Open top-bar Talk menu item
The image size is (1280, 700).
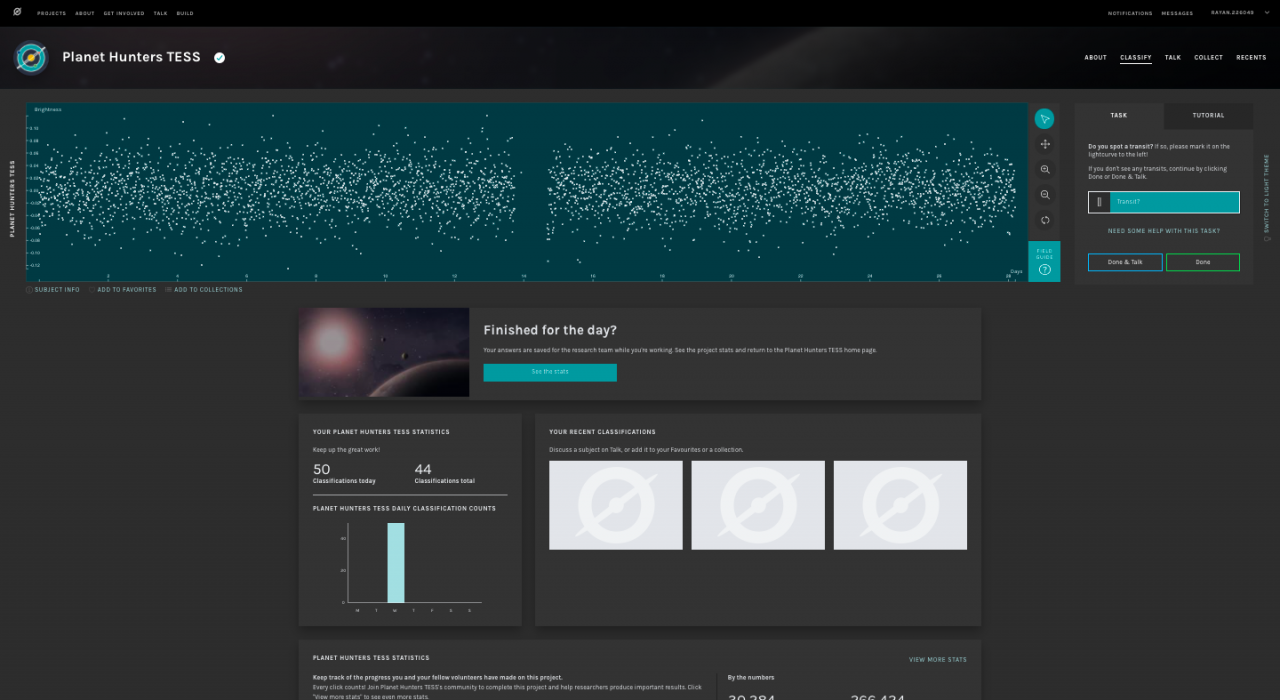(x=161, y=13)
